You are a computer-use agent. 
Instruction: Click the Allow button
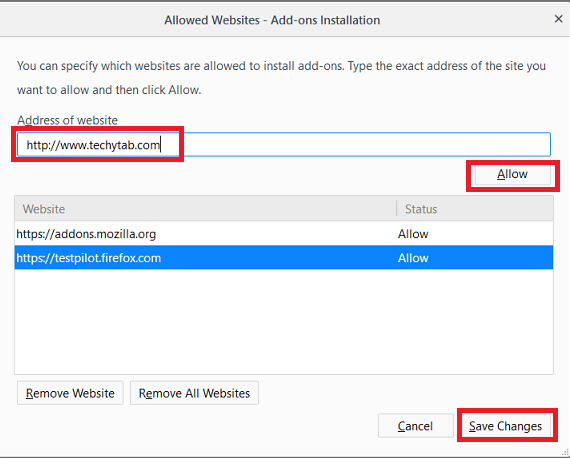[x=512, y=174]
